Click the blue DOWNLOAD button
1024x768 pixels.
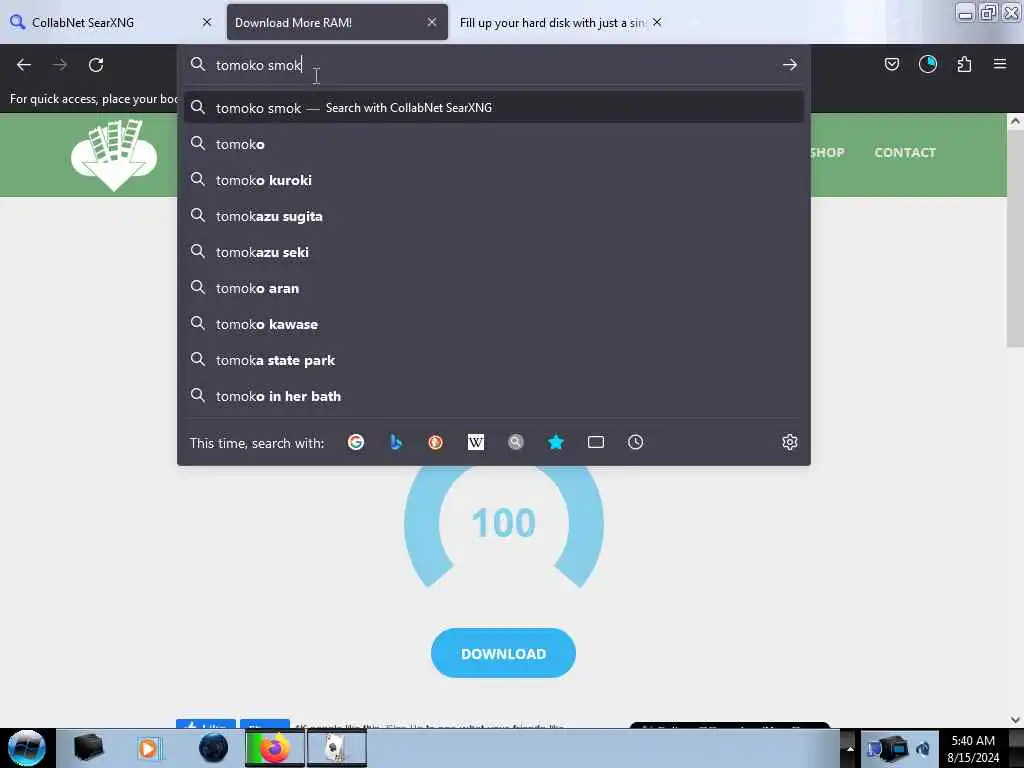point(503,653)
